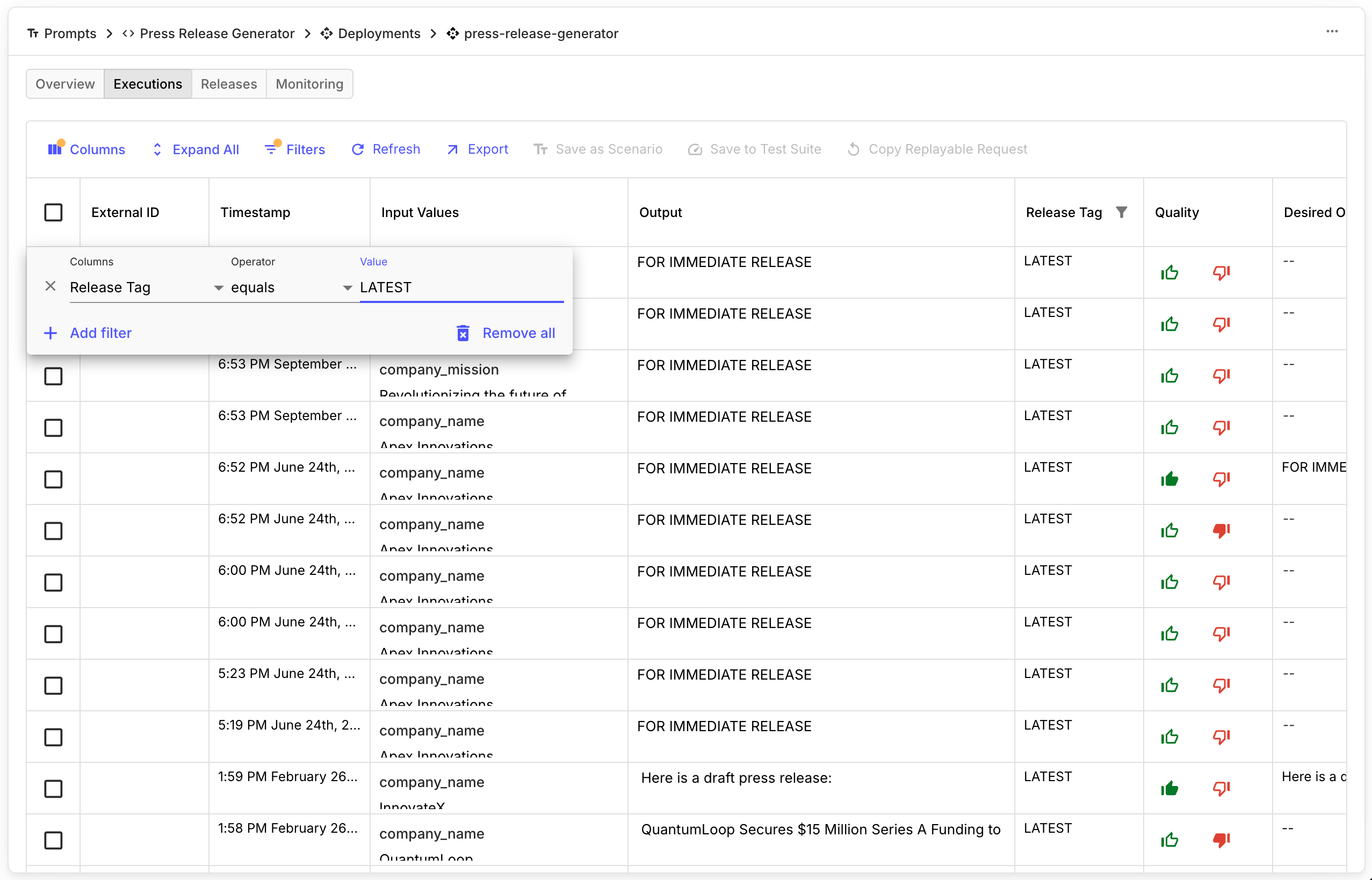Click filter funnel icon on Release Tag column

click(1121, 212)
